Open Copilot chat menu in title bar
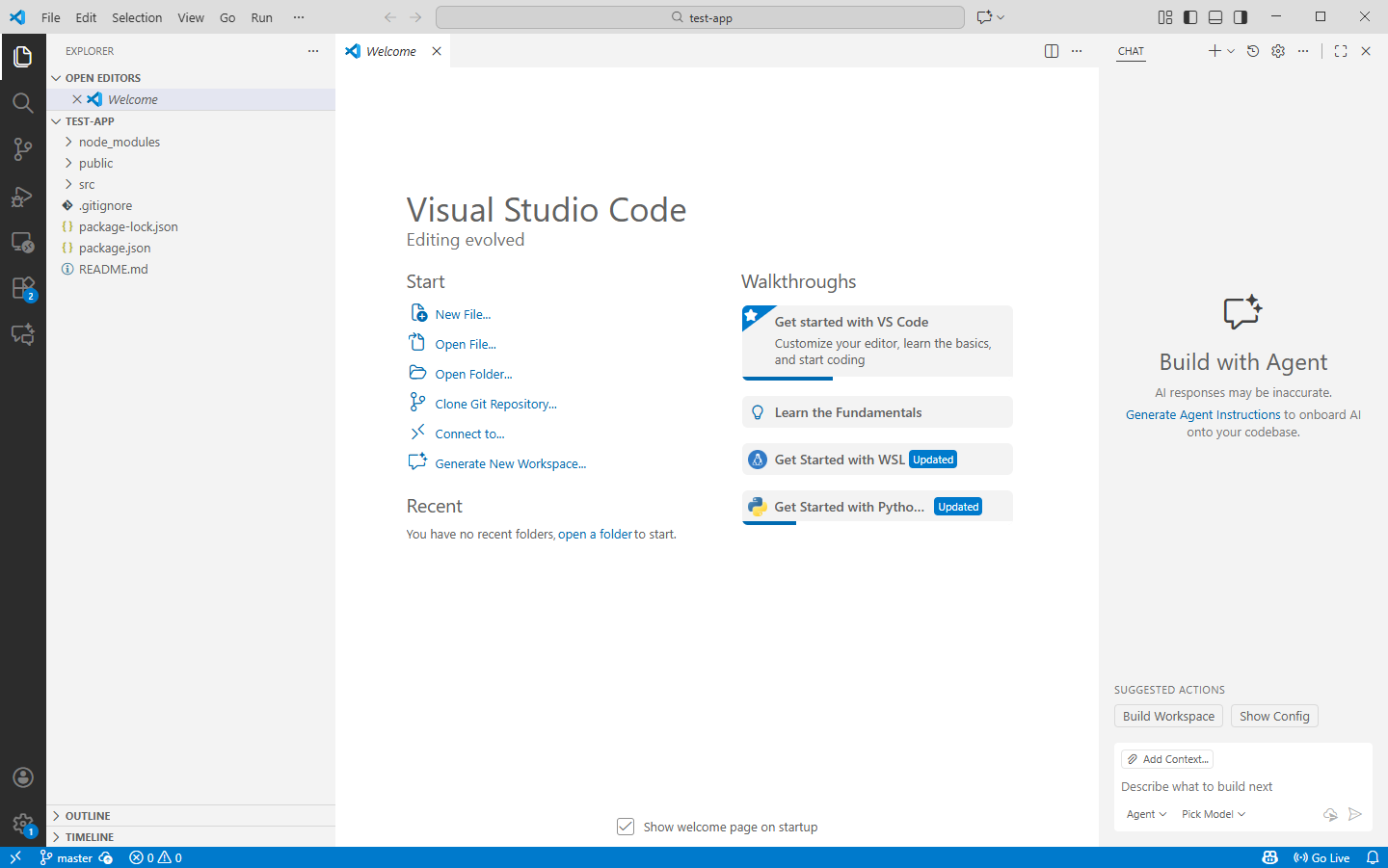 (x=990, y=17)
